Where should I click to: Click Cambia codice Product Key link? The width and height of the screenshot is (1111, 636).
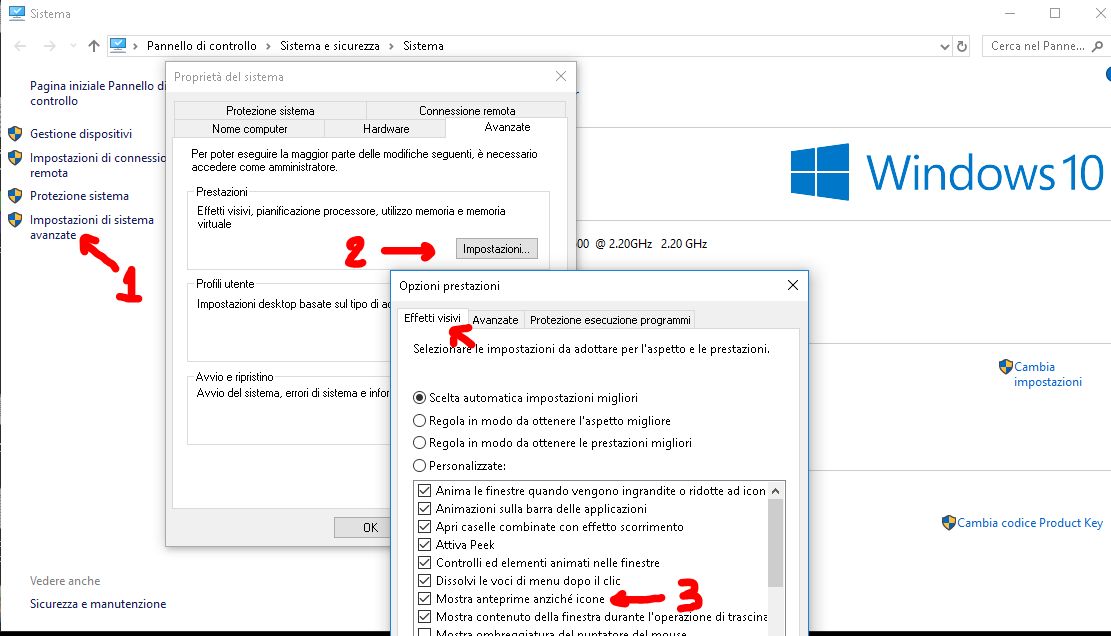(1030, 523)
